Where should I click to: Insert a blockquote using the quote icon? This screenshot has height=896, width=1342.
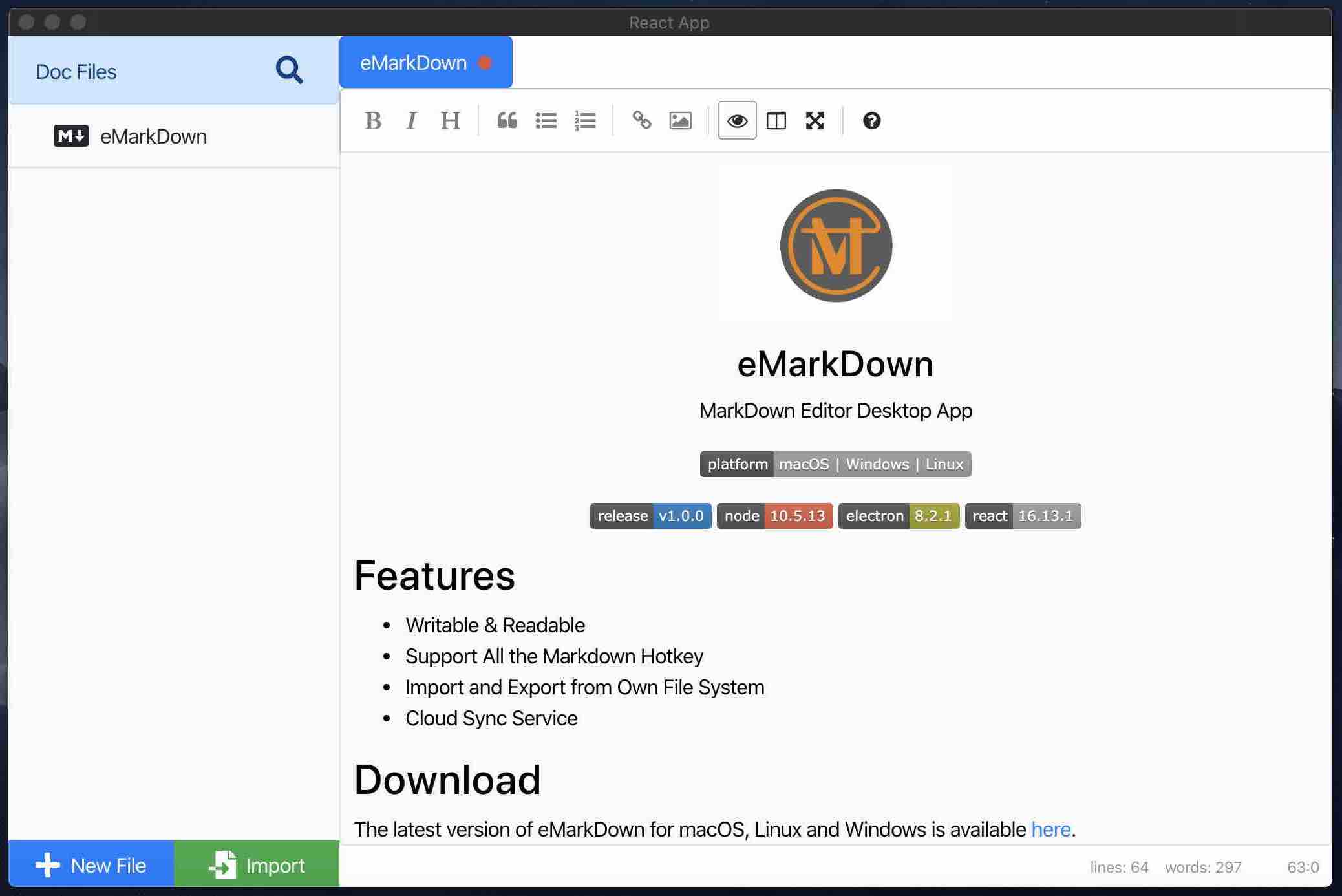coord(507,121)
